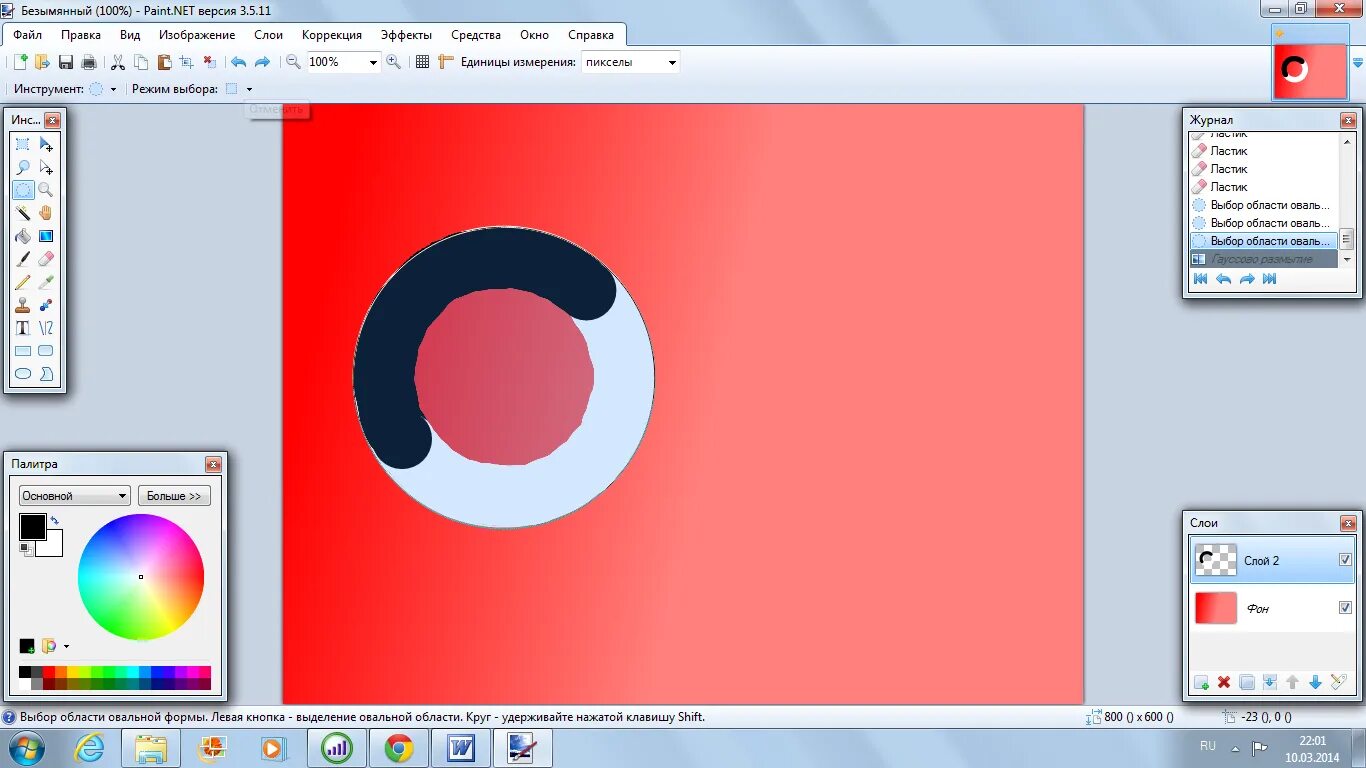The width and height of the screenshot is (1366, 768).
Task: Open the Слои menu
Action: (269, 35)
